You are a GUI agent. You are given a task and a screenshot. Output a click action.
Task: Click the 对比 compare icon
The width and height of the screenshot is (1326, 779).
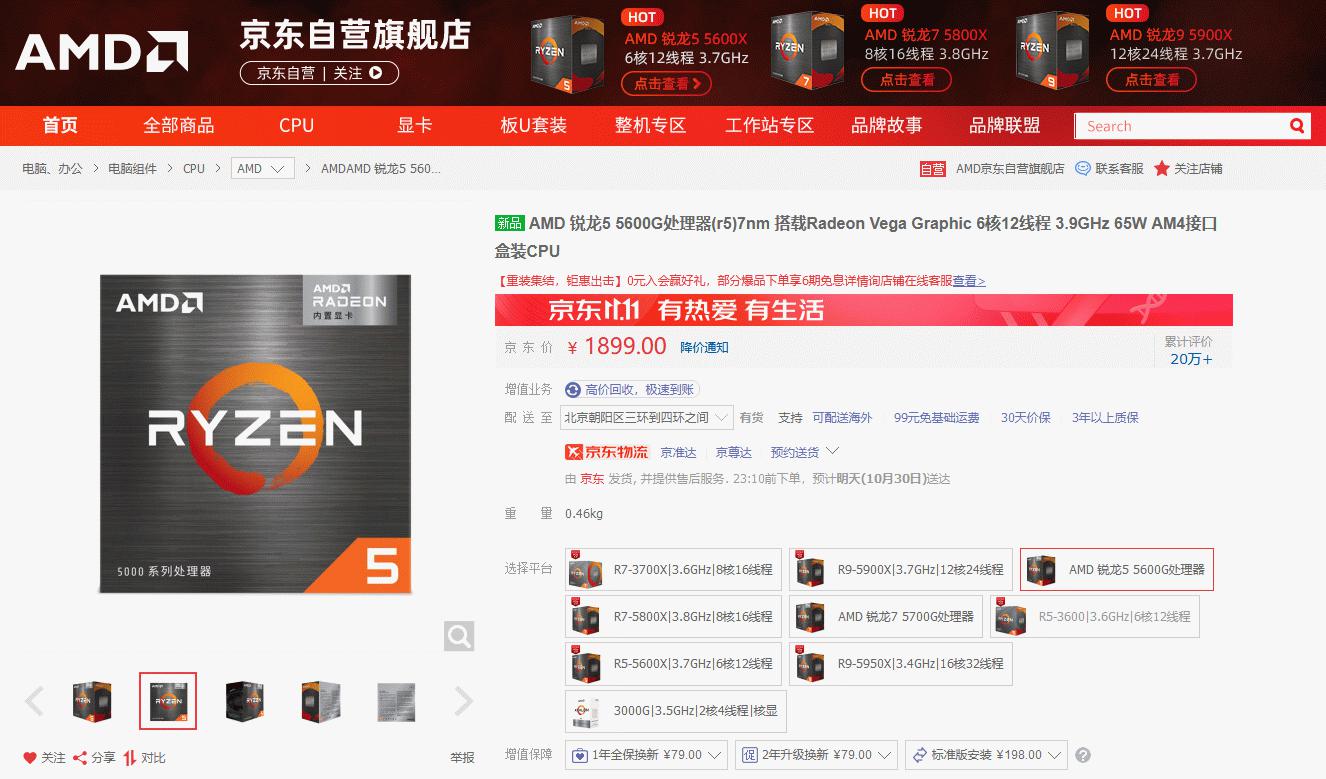130,758
